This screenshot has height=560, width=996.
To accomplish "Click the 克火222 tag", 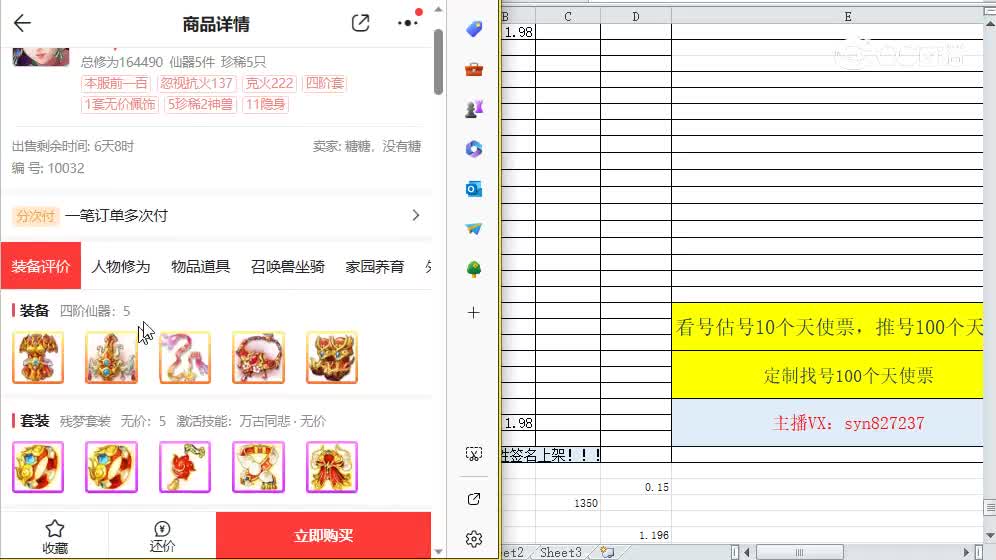I will (269, 83).
